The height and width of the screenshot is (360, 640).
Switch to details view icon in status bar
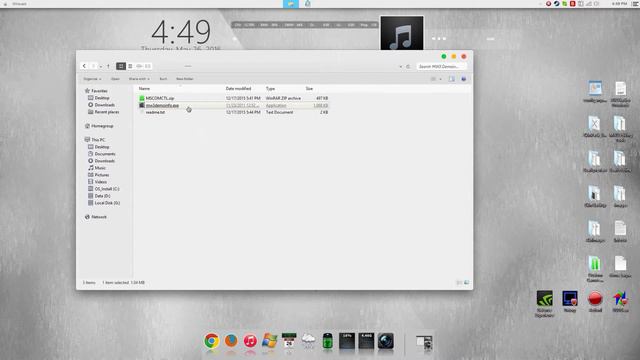click(x=459, y=282)
